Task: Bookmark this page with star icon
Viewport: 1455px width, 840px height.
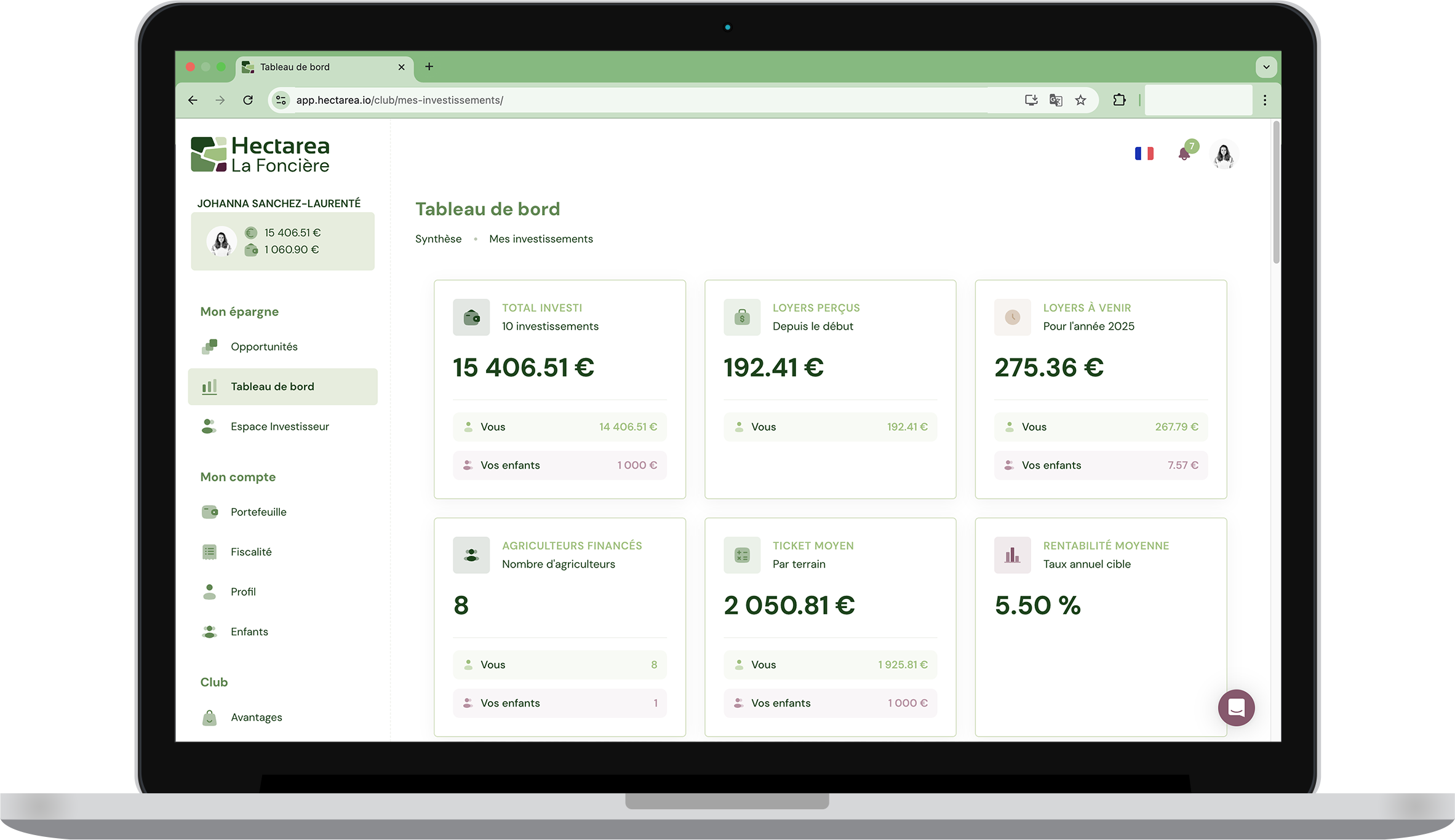Action: pyautogui.click(x=1080, y=100)
